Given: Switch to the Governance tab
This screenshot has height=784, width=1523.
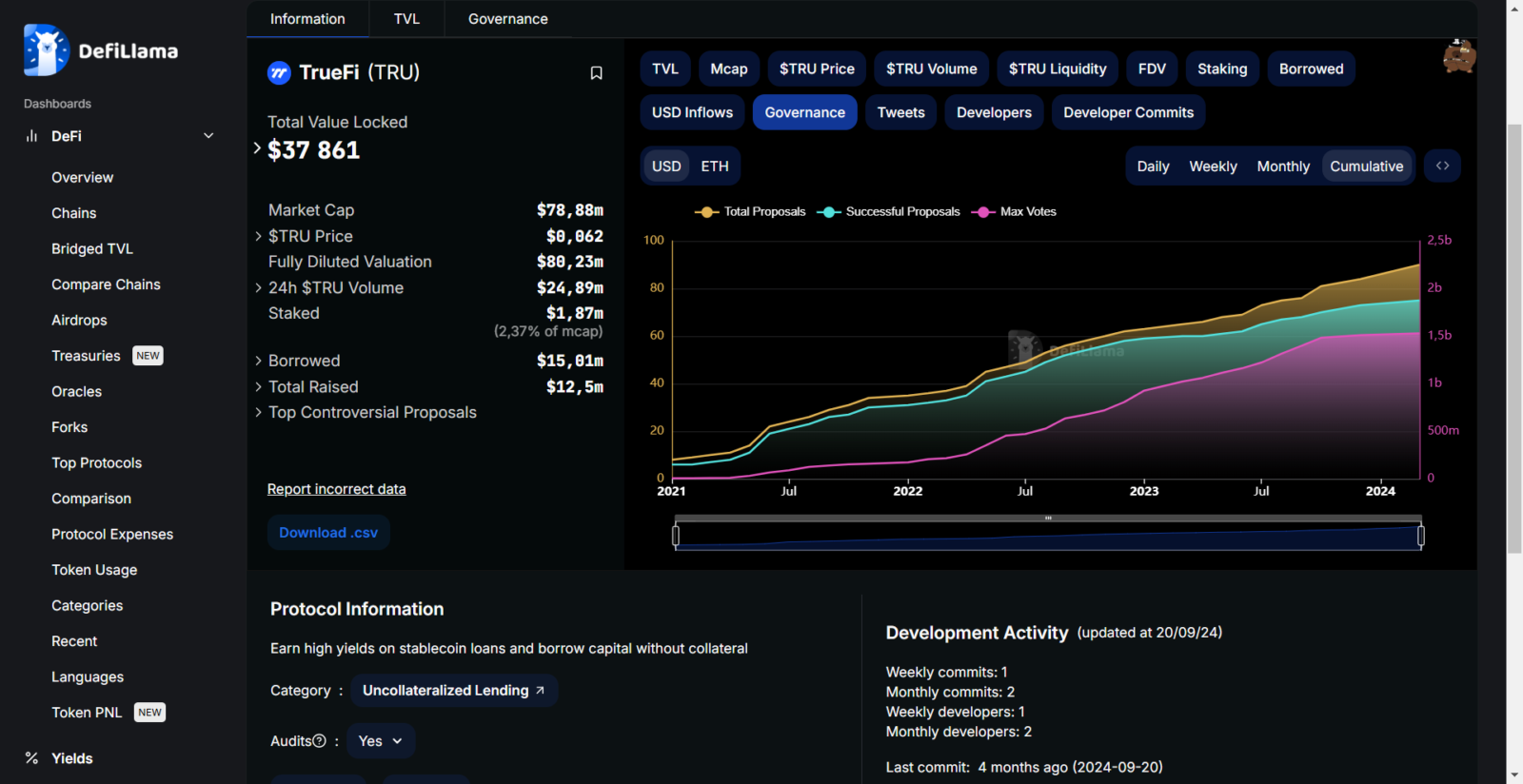Looking at the screenshot, I should (508, 19).
